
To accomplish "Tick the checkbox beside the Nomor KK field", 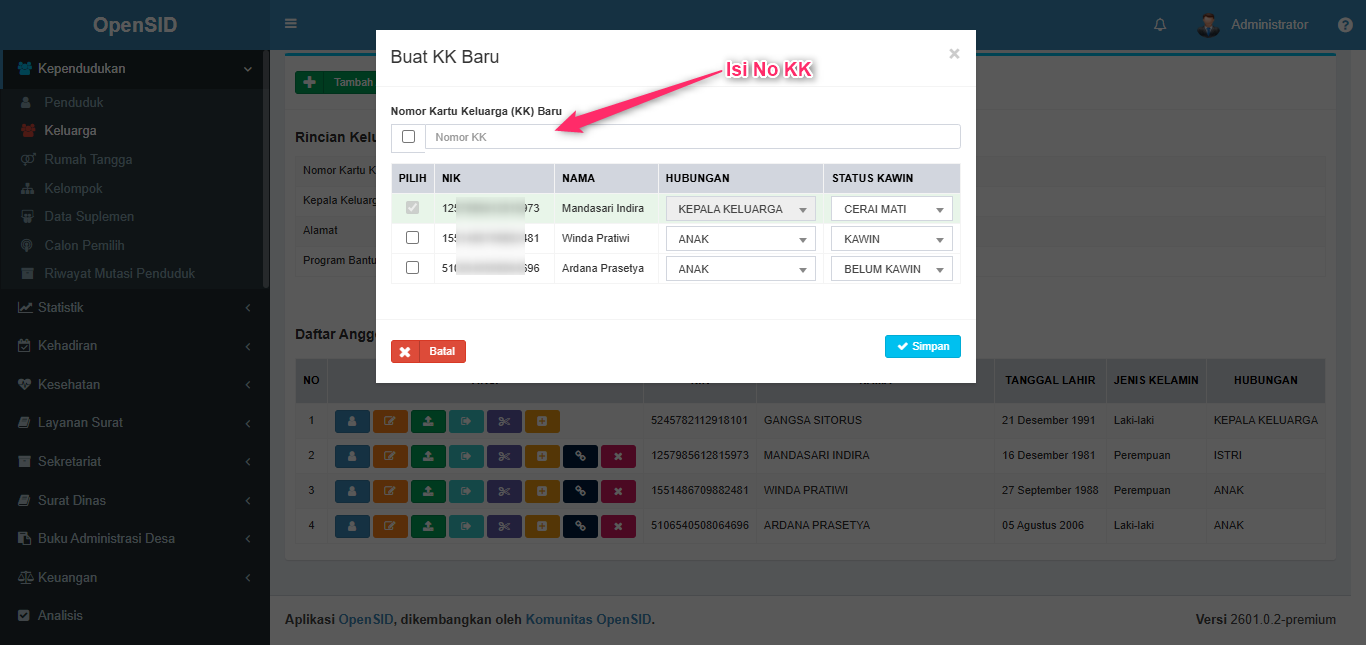I will point(408,137).
